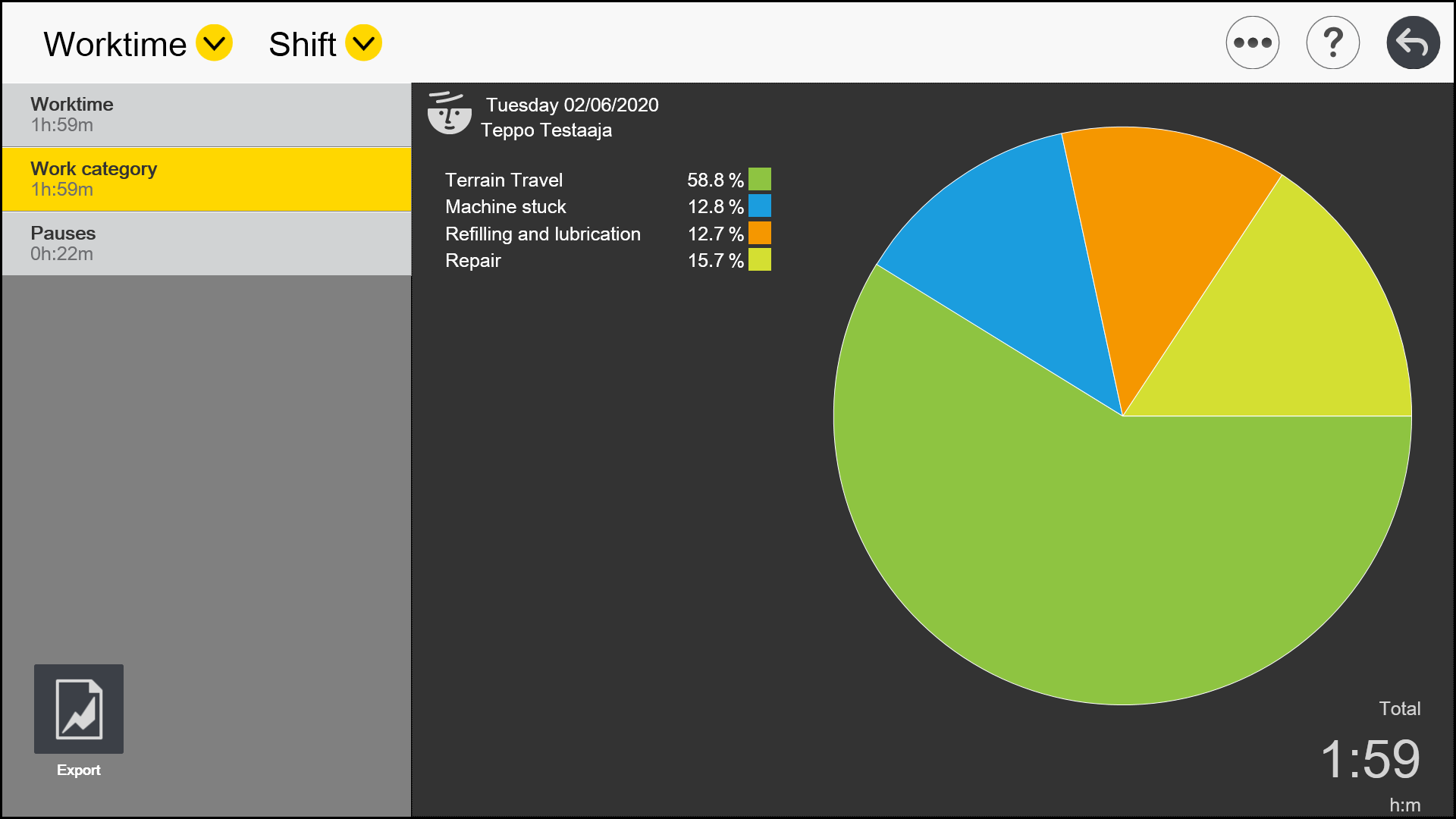The height and width of the screenshot is (819, 1456).
Task: Click the Export report icon
Action: pos(79,709)
